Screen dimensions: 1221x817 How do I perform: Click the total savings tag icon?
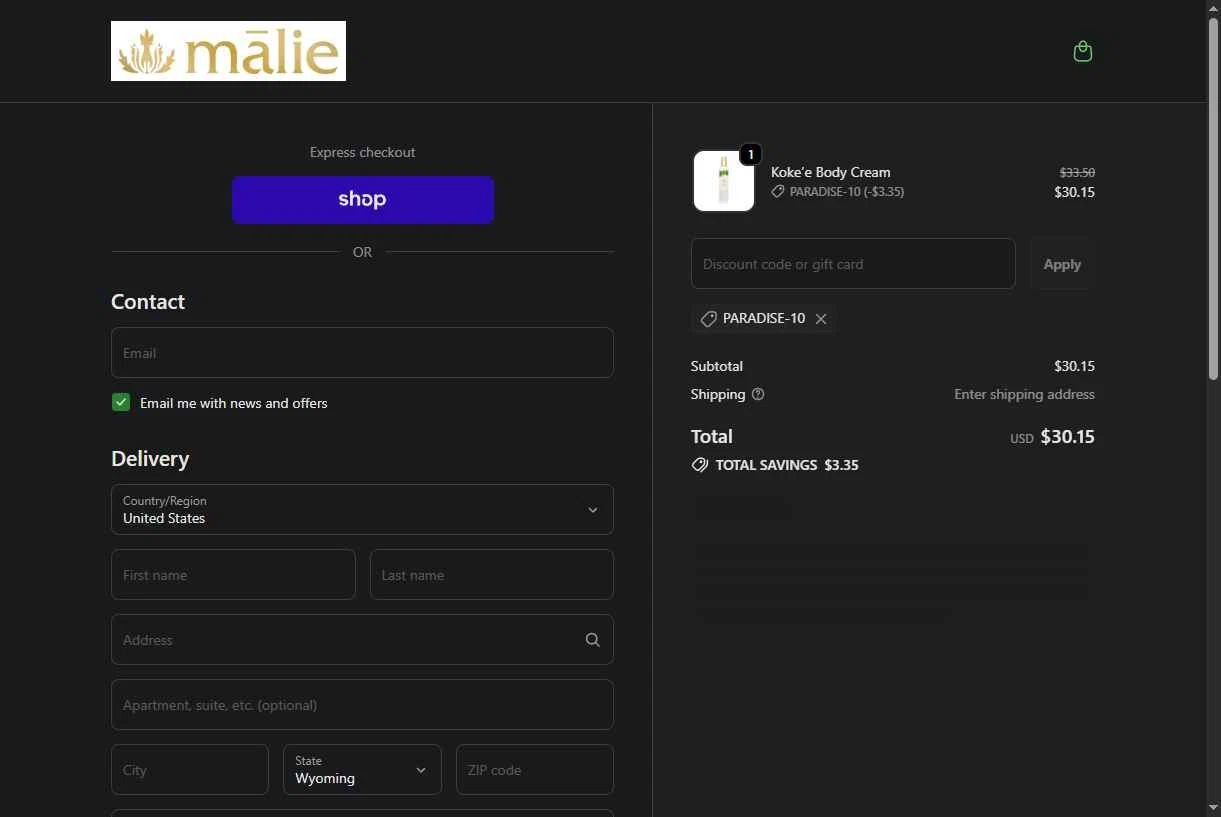tap(700, 465)
